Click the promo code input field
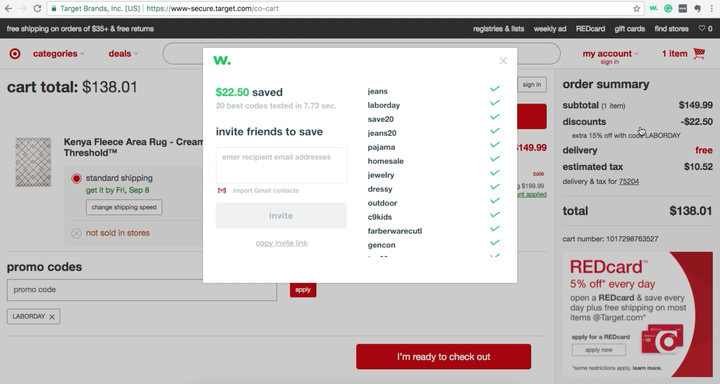Image resolution: width=720 pixels, height=384 pixels. pyautogui.click(x=142, y=290)
